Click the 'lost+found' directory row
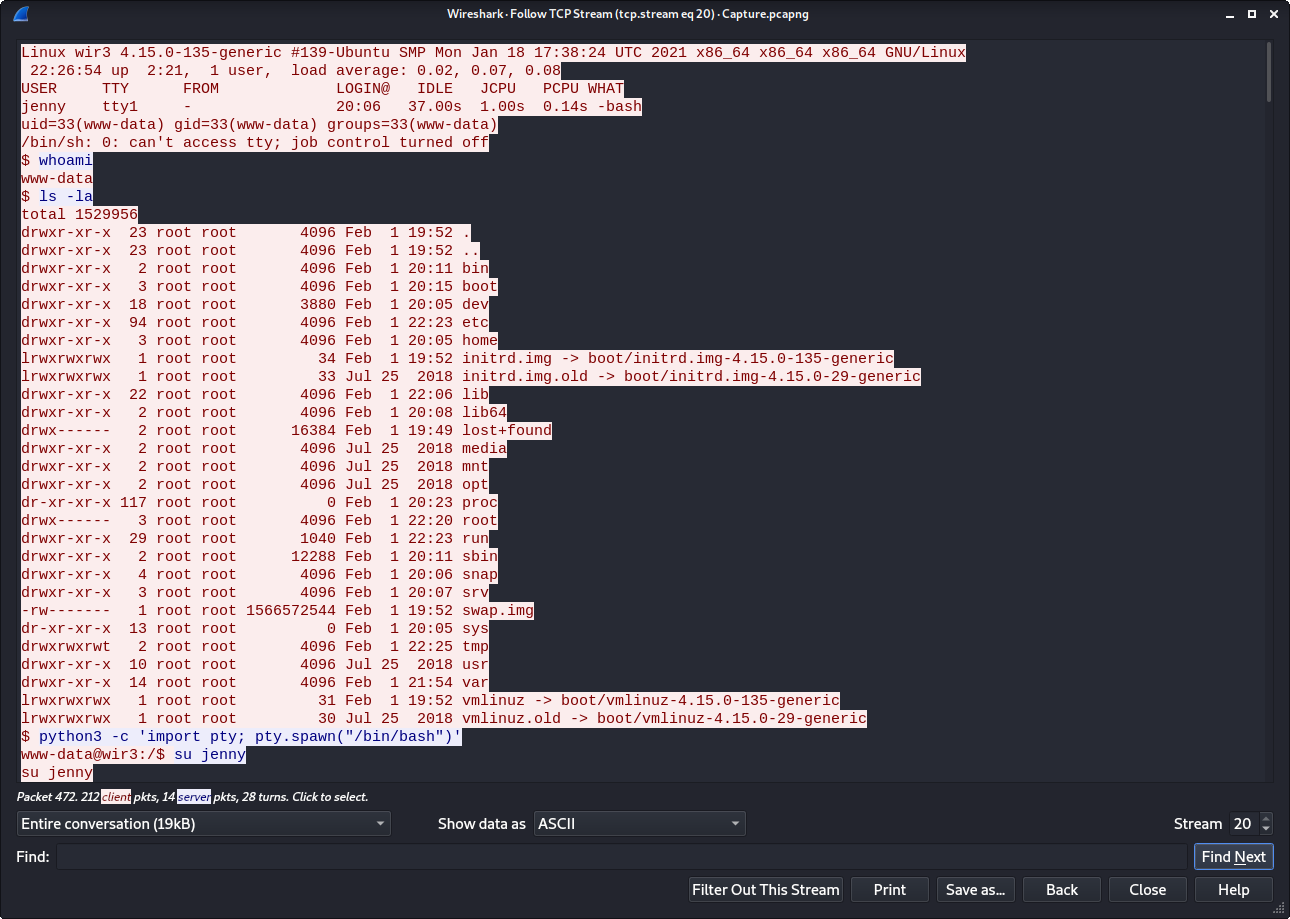The image size is (1290, 919). pos(286,430)
